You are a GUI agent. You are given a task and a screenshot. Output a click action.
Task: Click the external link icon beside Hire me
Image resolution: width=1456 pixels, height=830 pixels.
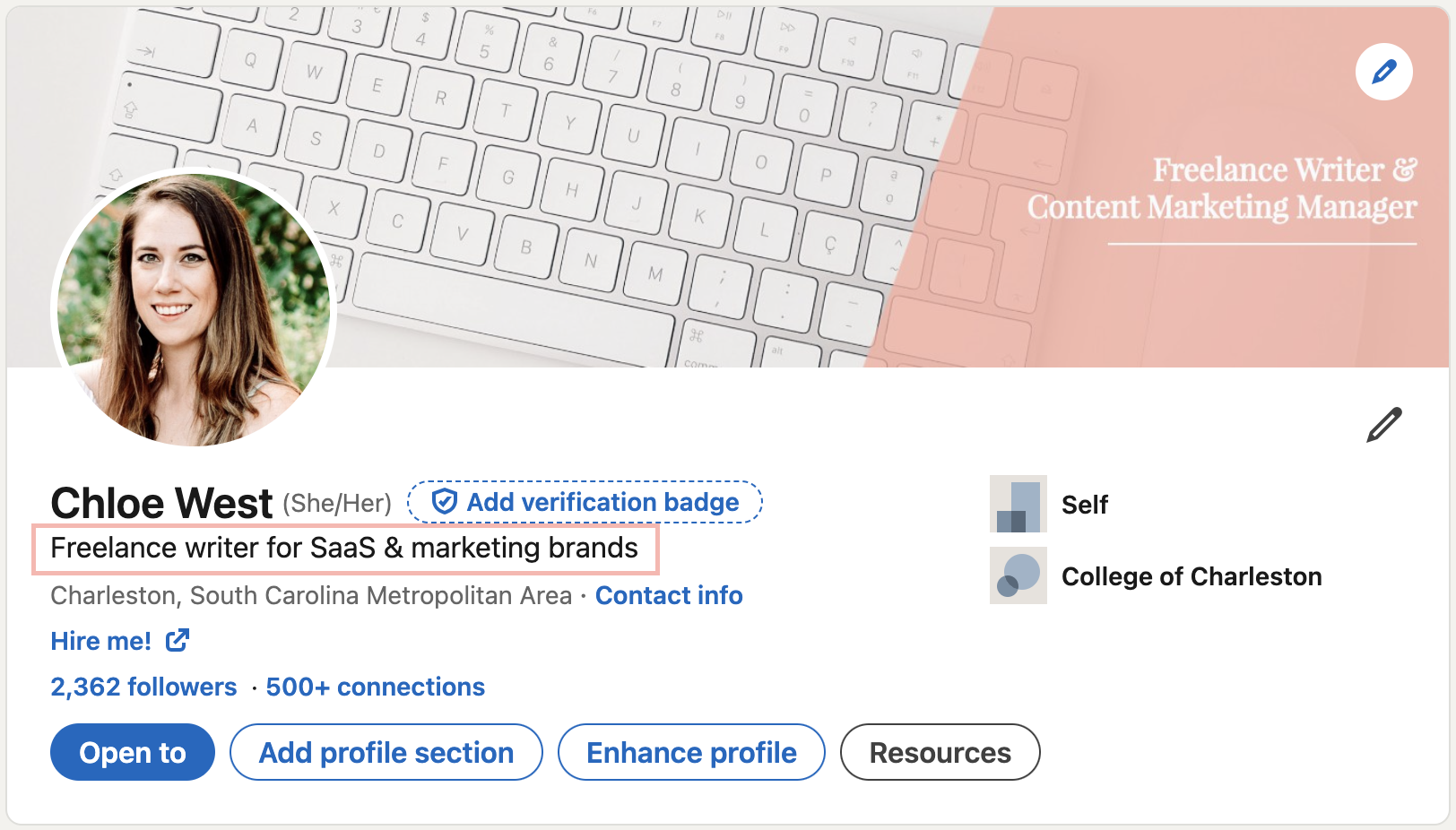click(178, 640)
